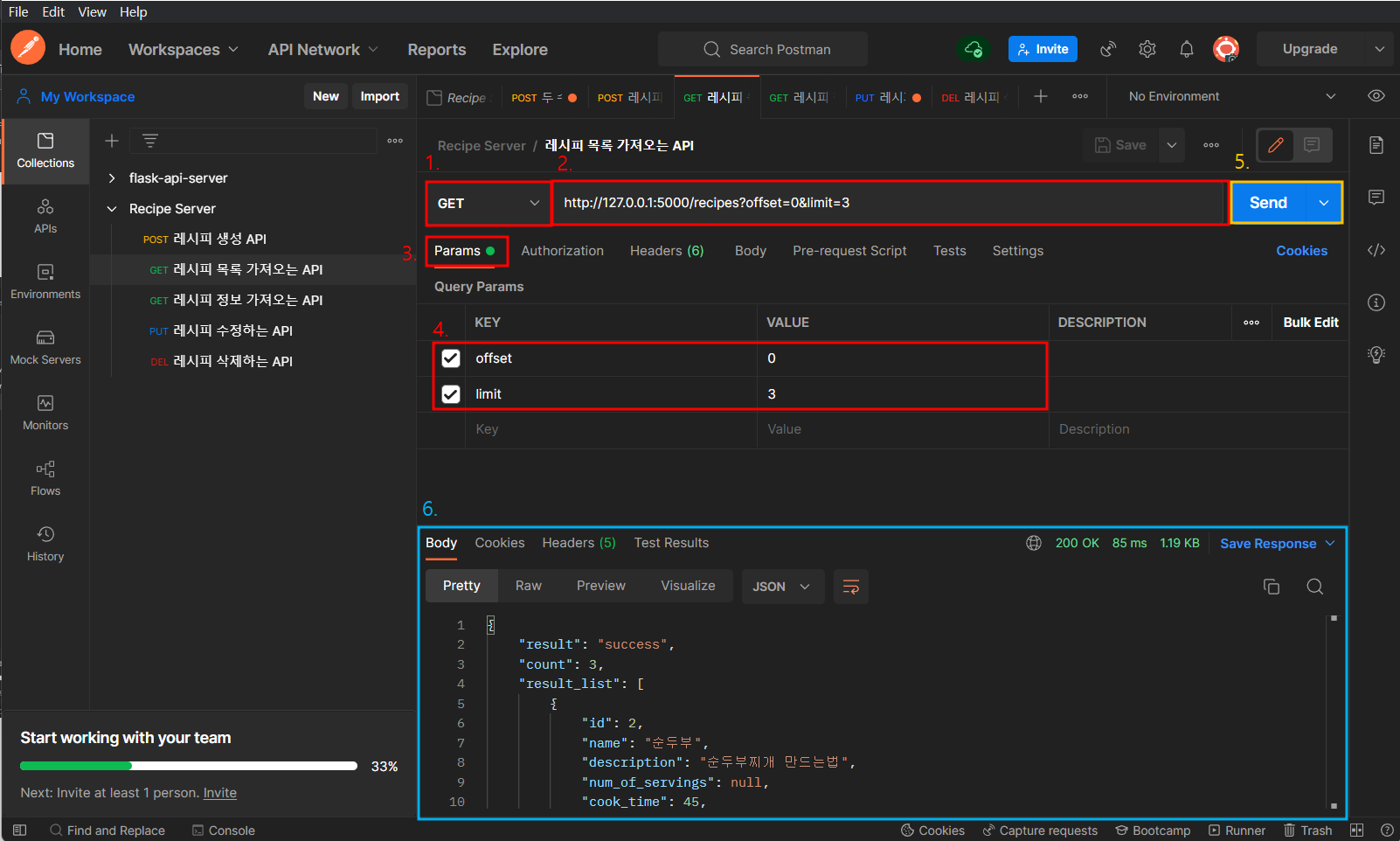
Task: Click the comment mode icon beside pencil
Action: (x=1312, y=145)
